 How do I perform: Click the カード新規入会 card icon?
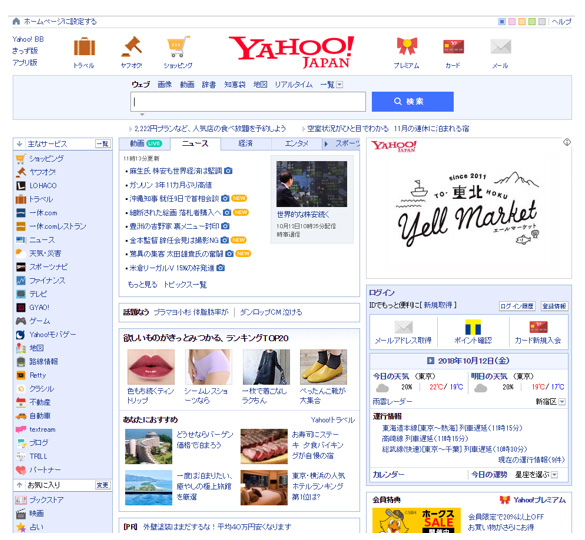pyautogui.click(x=538, y=327)
